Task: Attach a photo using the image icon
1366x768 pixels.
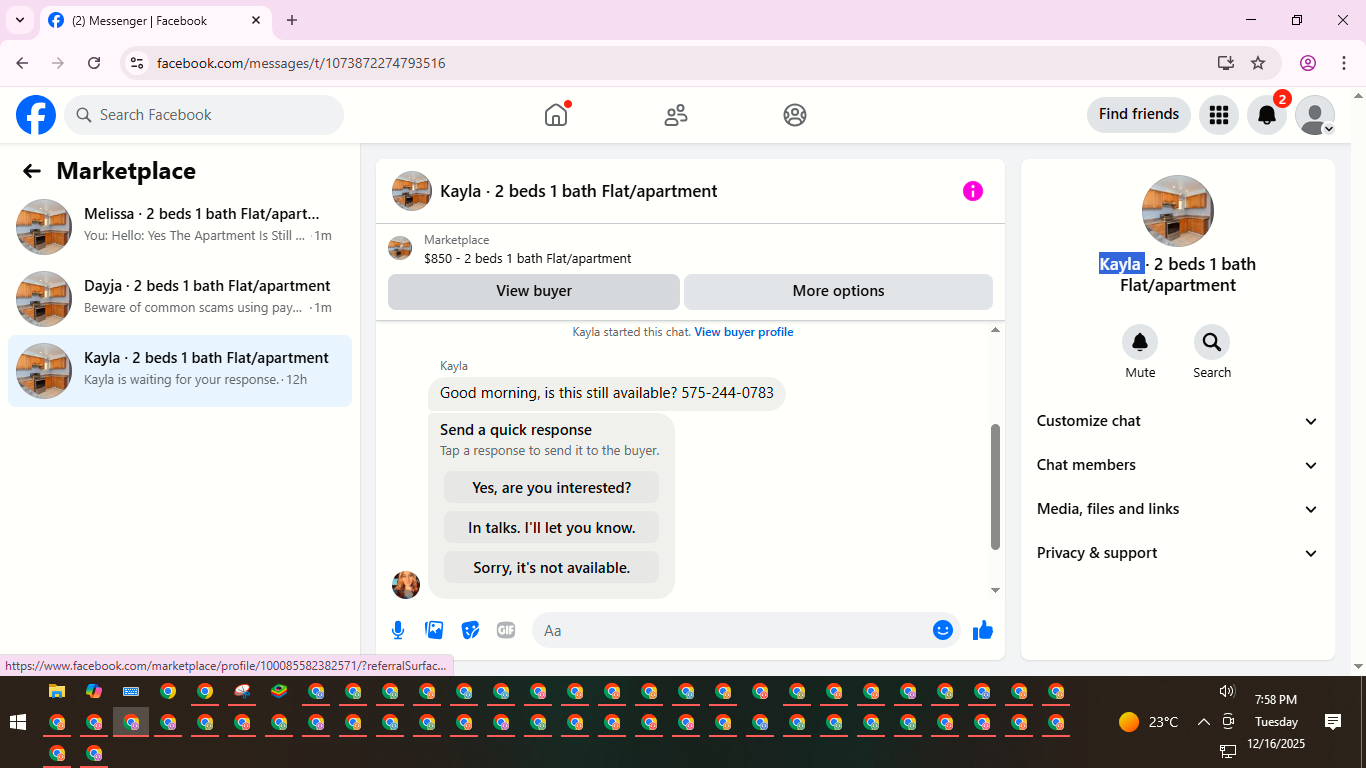Action: (x=434, y=630)
